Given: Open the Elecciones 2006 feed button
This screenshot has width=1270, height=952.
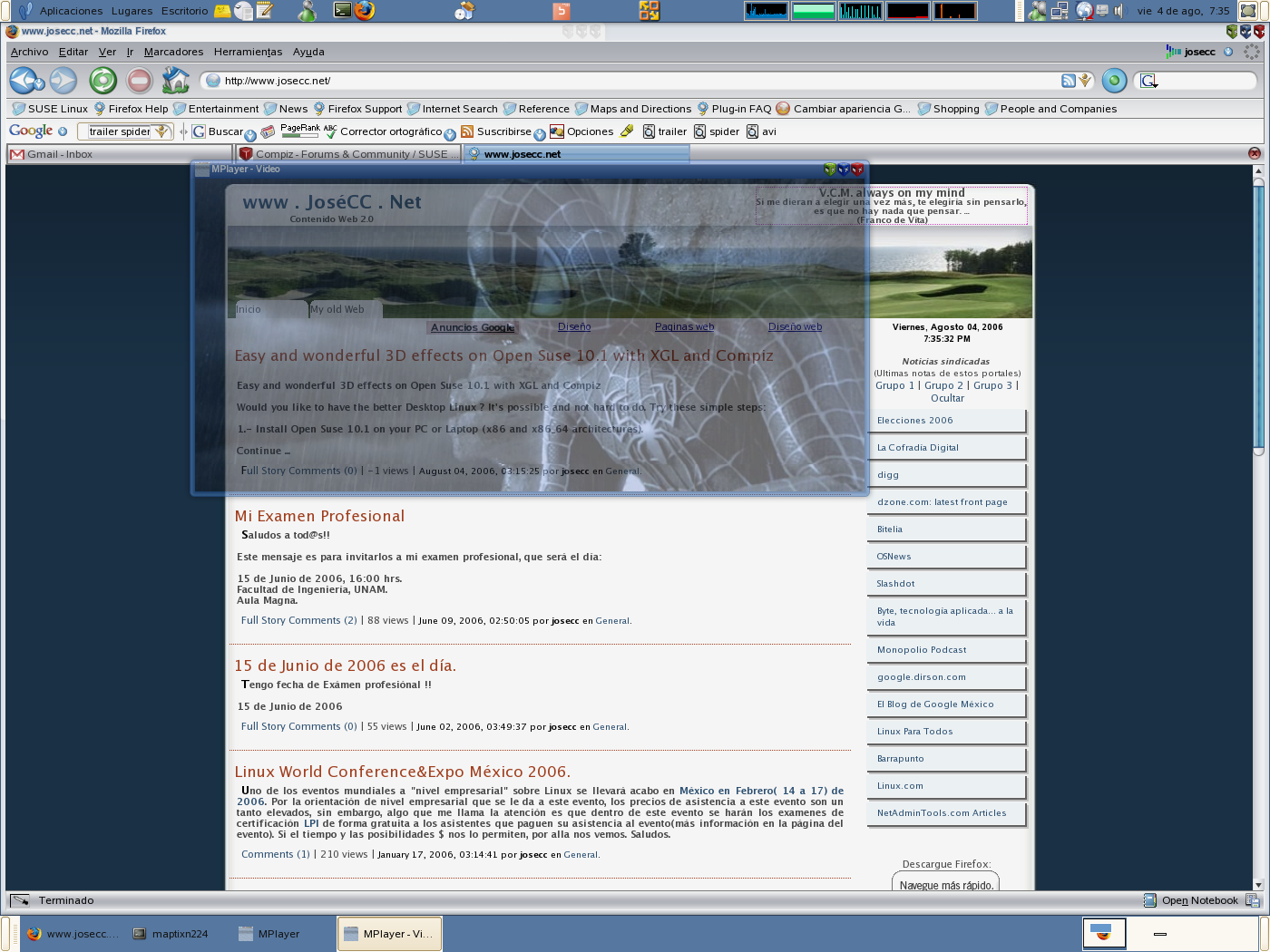Looking at the screenshot, I should click(x=946, y=421).
